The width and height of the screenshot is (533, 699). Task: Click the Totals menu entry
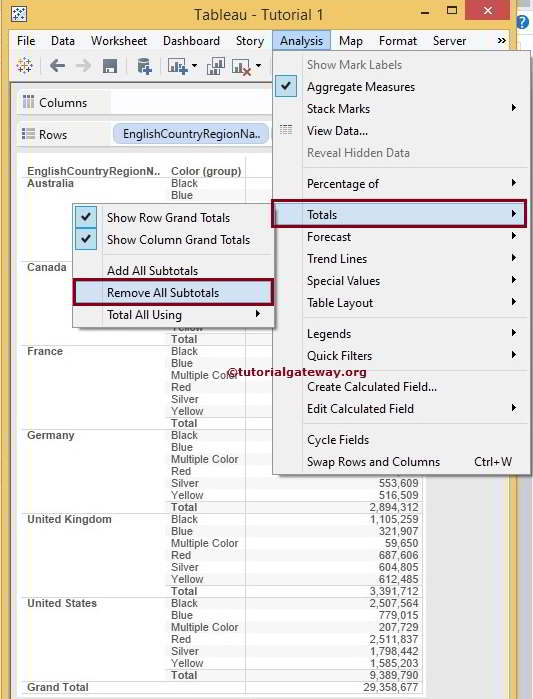pos(399,214)
